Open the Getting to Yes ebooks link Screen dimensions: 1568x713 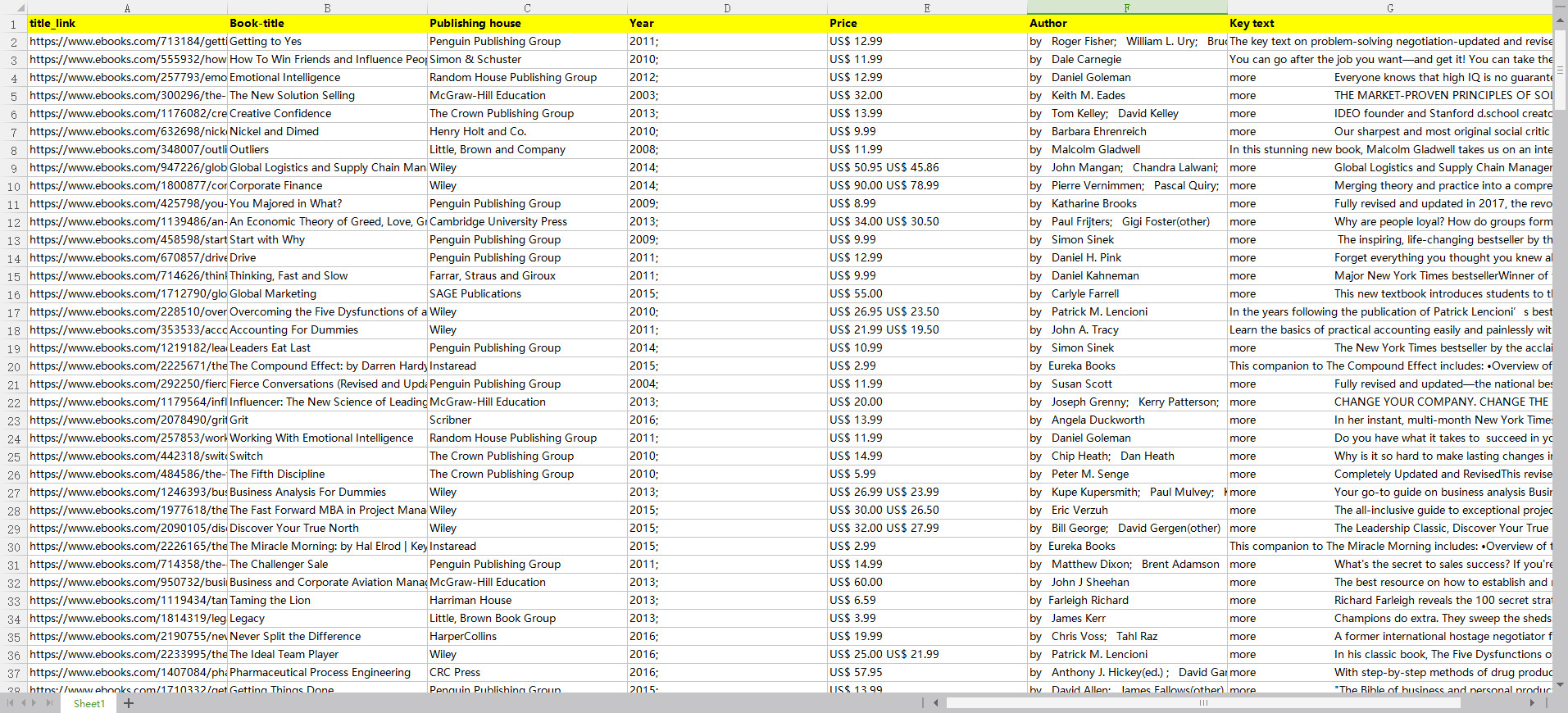pos(127,41)
